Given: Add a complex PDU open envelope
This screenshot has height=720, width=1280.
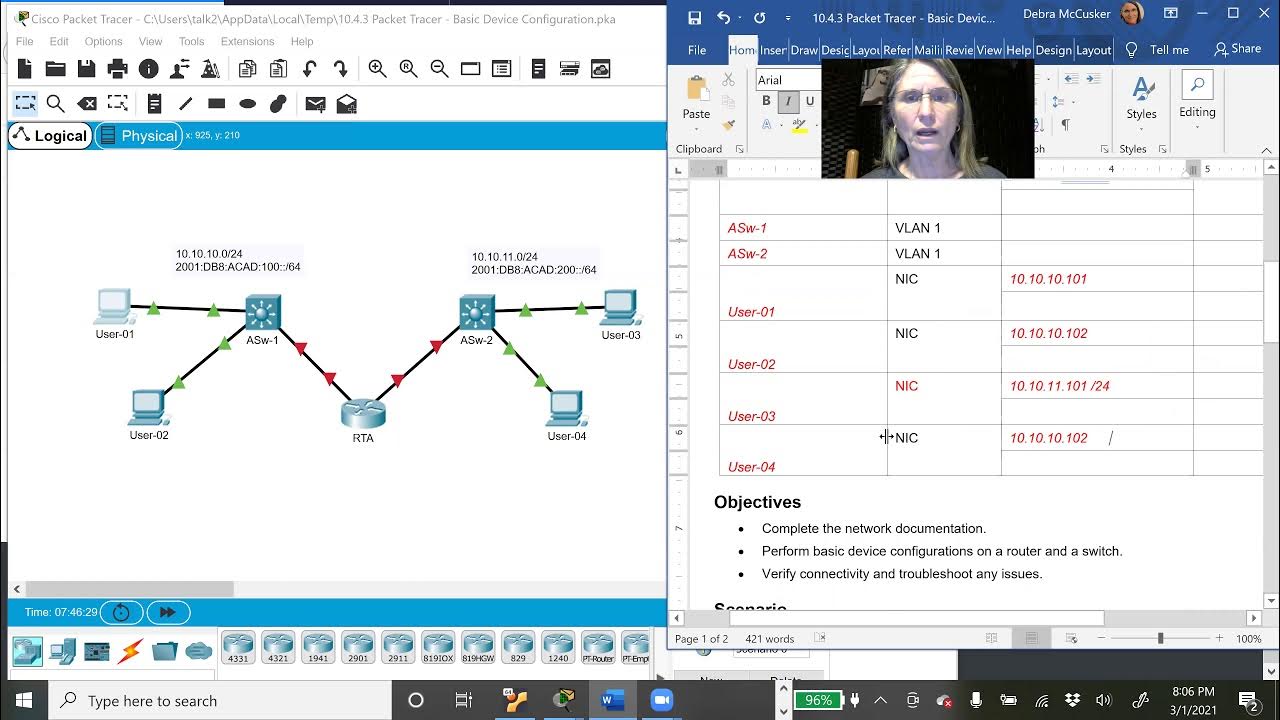Looking at the screenshot, I should tap(346, 103).
